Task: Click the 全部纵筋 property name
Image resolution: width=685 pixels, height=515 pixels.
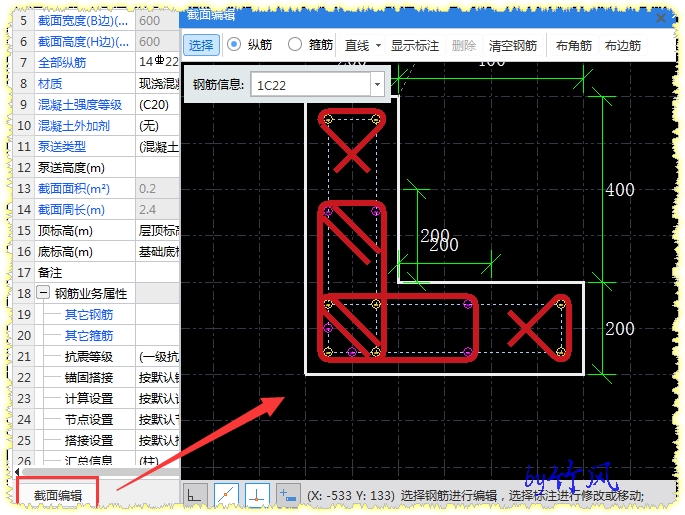Action: [62, 62]
